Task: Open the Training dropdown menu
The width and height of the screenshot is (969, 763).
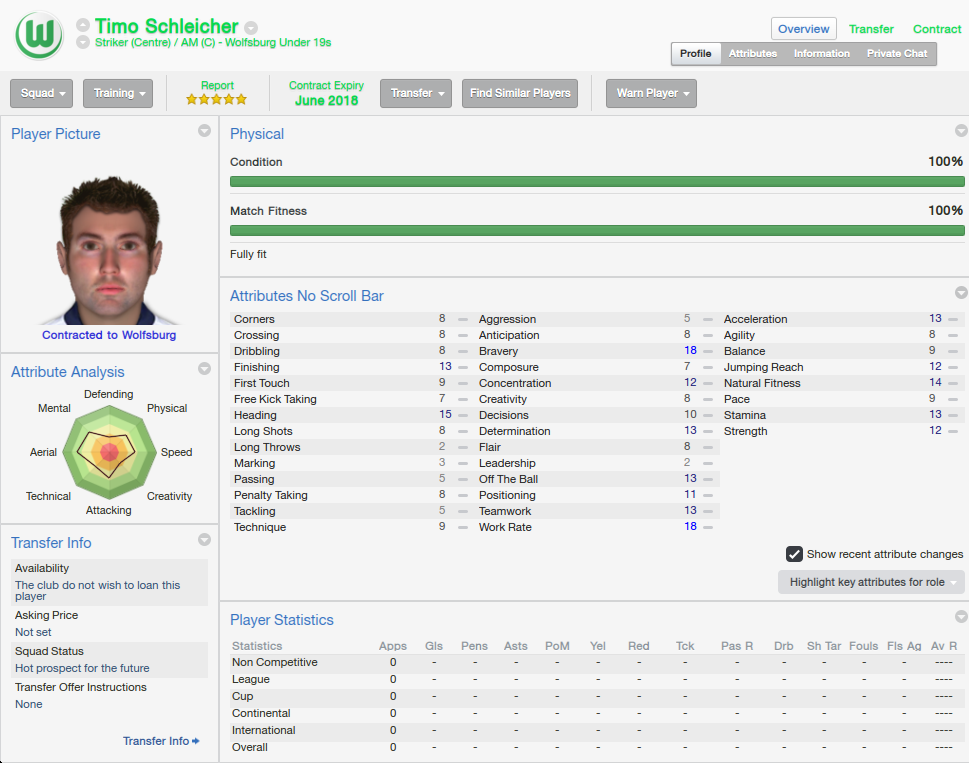Action: 118,93
